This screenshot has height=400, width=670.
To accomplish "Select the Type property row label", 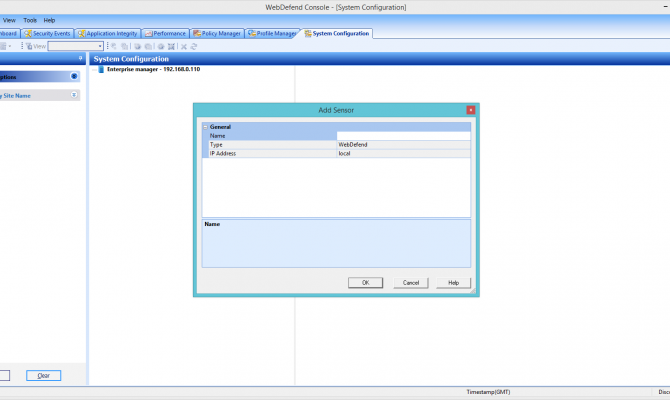I will [216, 144].
